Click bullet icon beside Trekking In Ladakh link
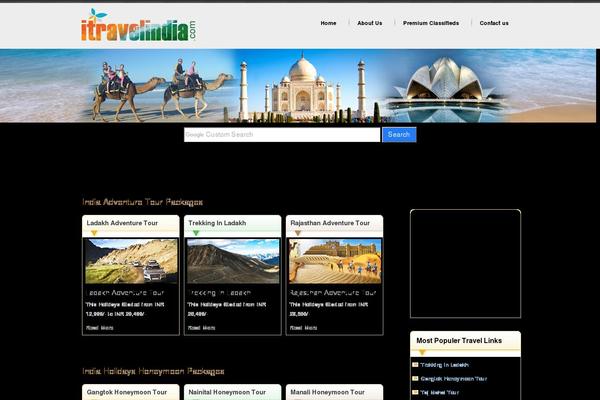The image size is (600, 400). 415,365
